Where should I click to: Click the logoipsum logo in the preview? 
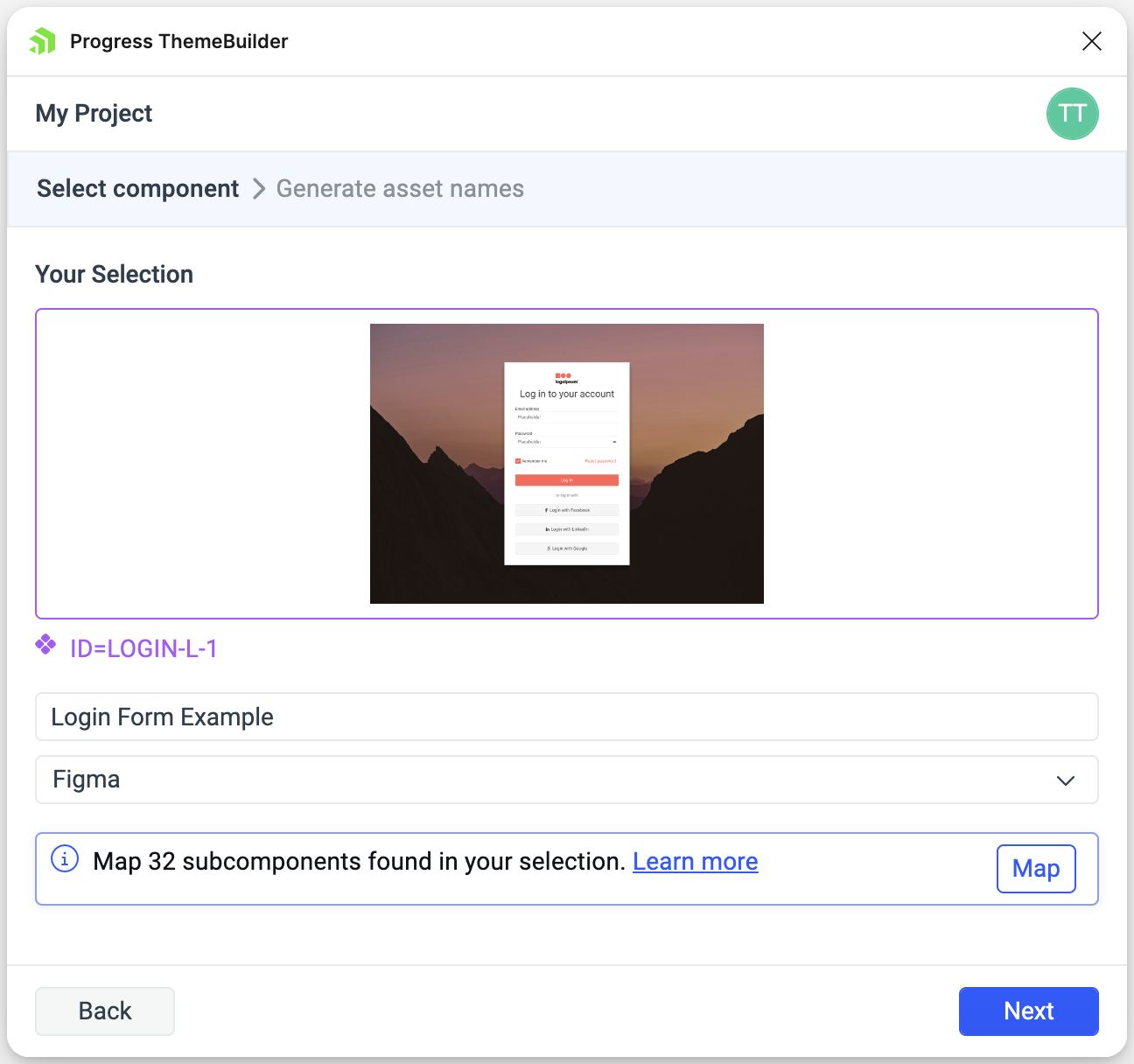(x=567, y=376)
